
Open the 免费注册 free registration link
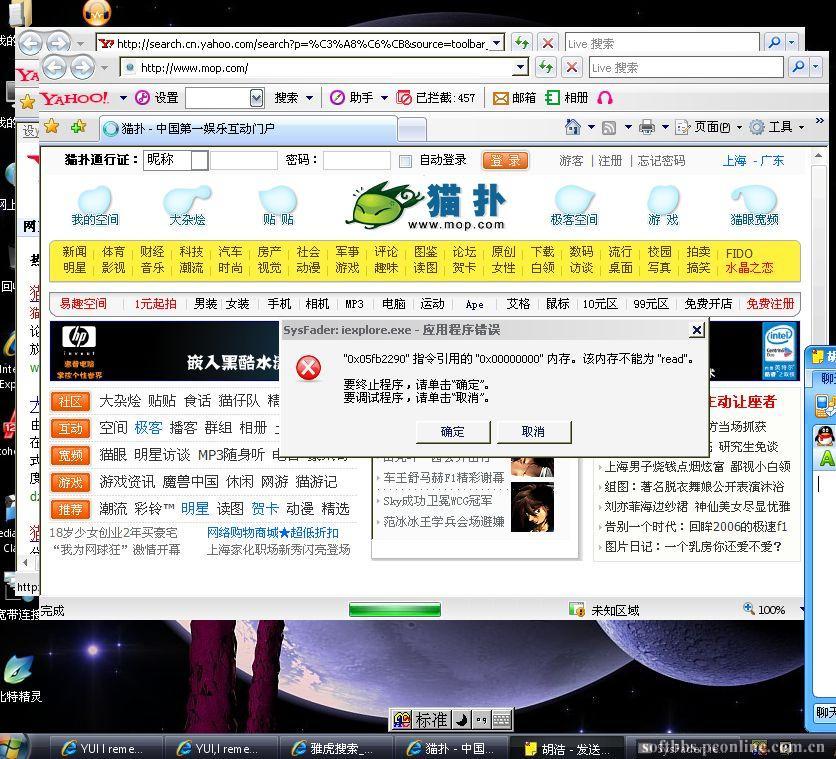click(770, 304)
